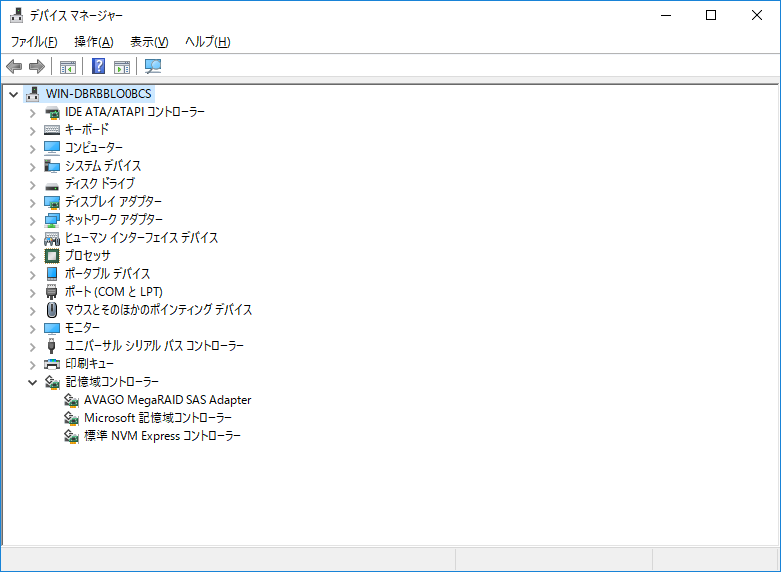Click the USB plug icon for ユニバーサル シリアル バス
Image resolution: width=781 pixels, height=572 pixels.
(x=51, y=346)
